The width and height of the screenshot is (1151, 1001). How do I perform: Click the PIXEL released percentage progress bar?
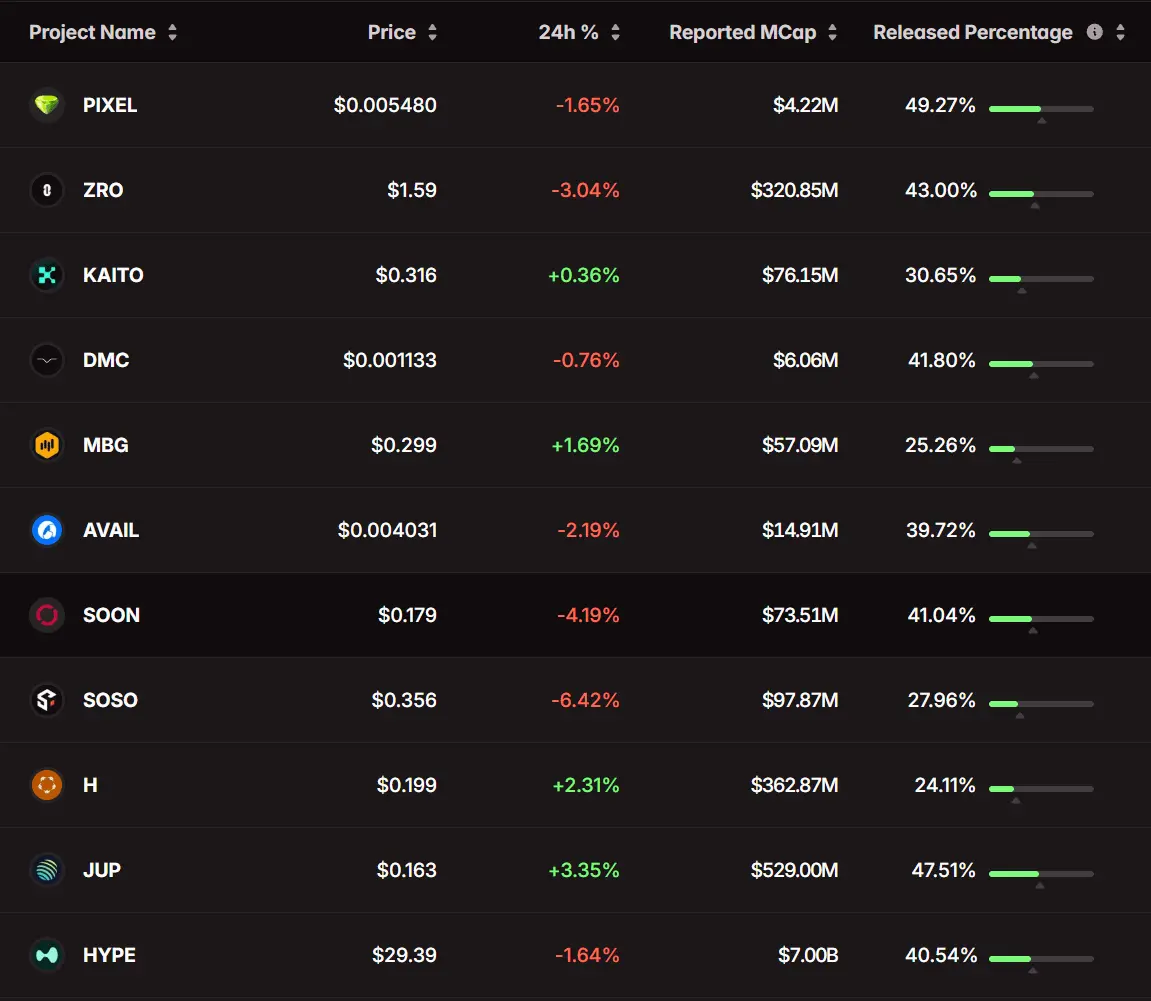click(x=1041, y=108)
